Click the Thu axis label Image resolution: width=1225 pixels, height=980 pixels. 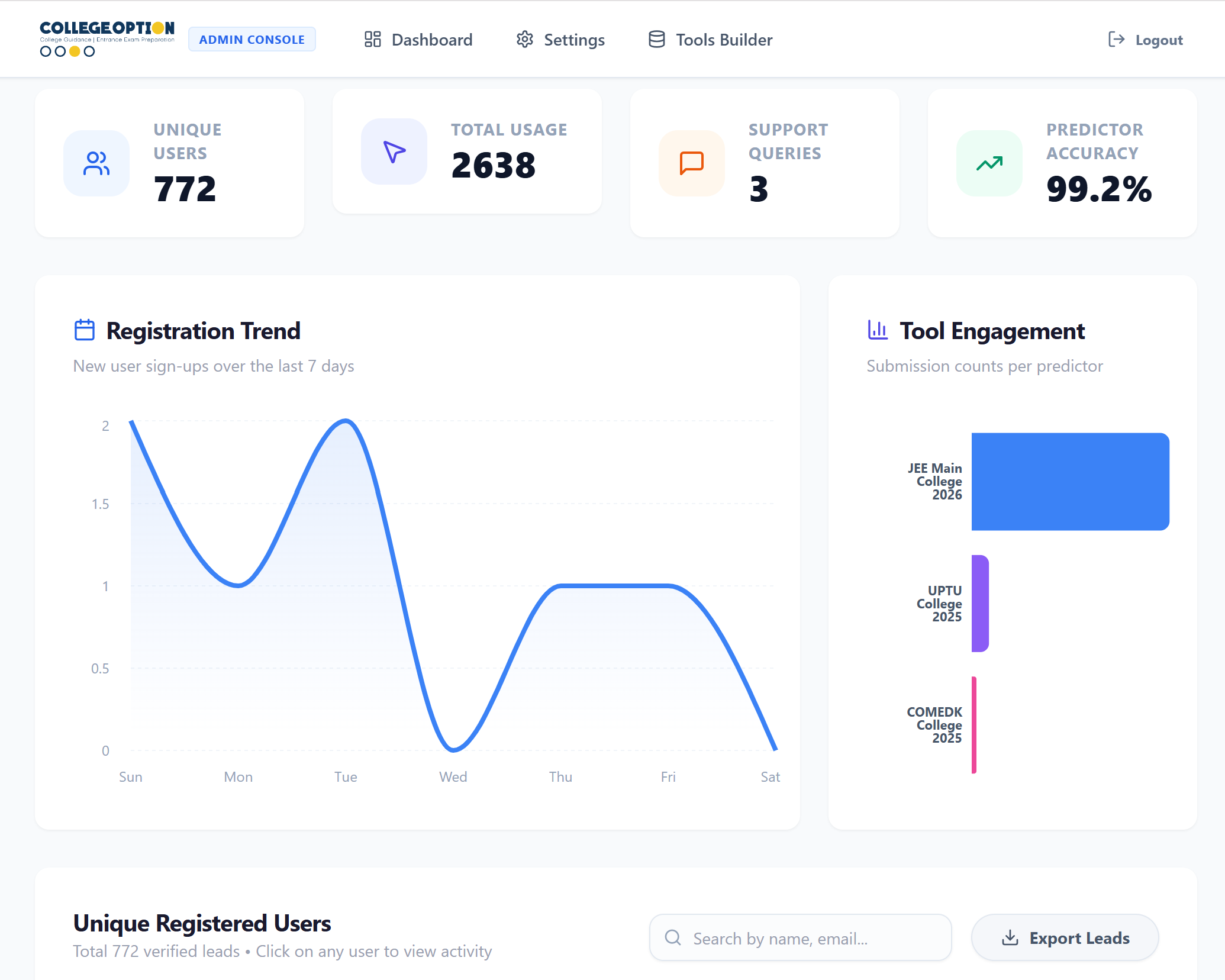point(560,777)
